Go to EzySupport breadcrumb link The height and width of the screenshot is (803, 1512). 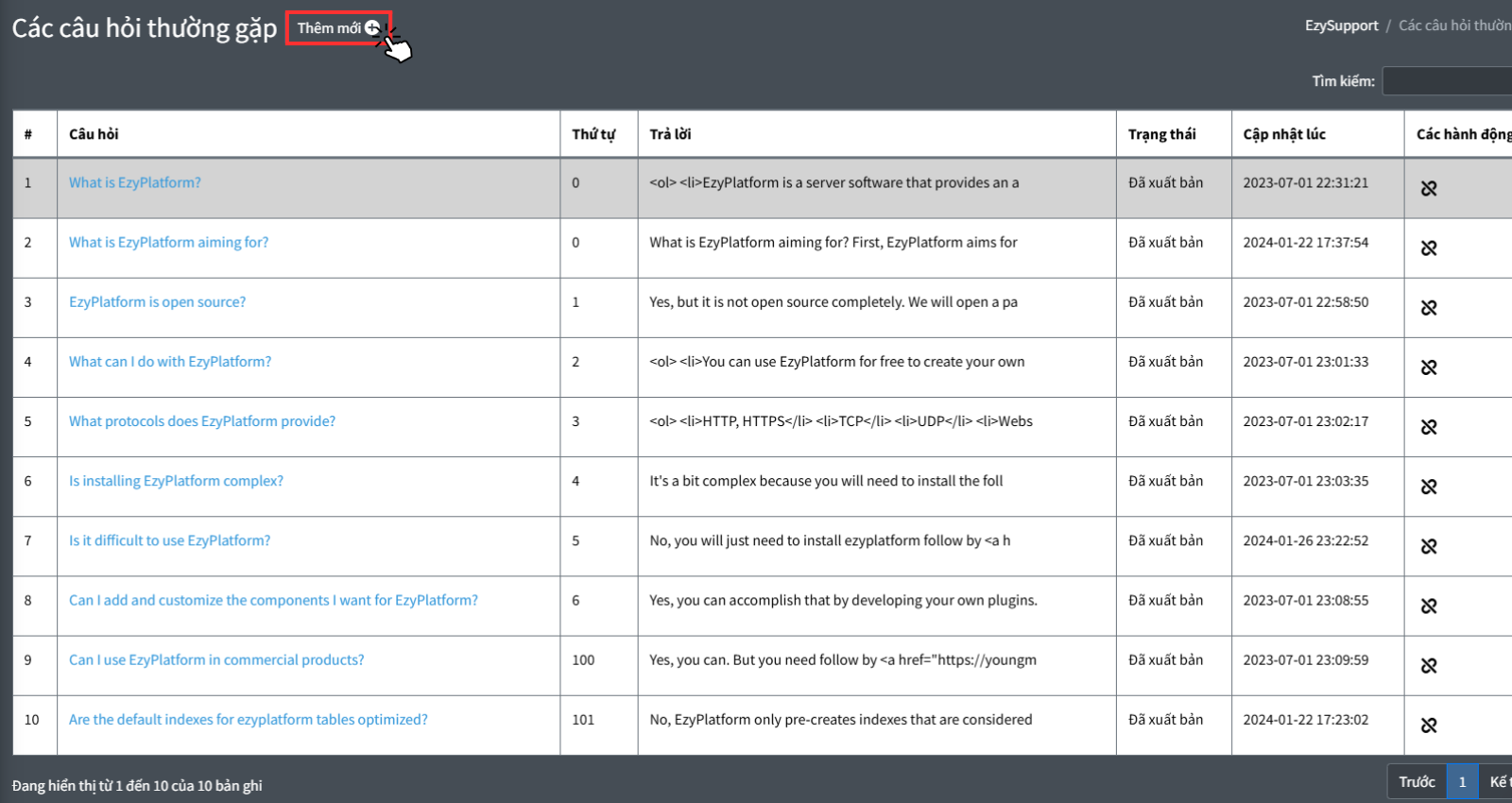click(x=1341, y=26)
